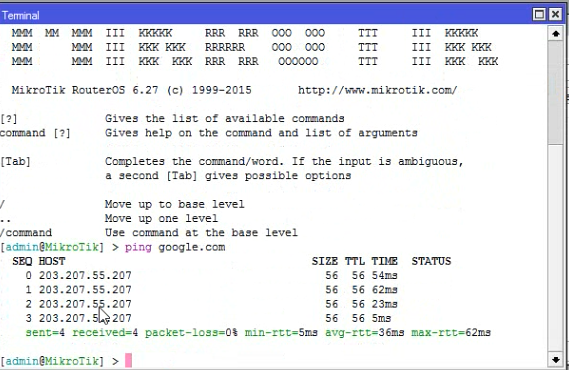Click the 'ping' command word

pos(138,247)
